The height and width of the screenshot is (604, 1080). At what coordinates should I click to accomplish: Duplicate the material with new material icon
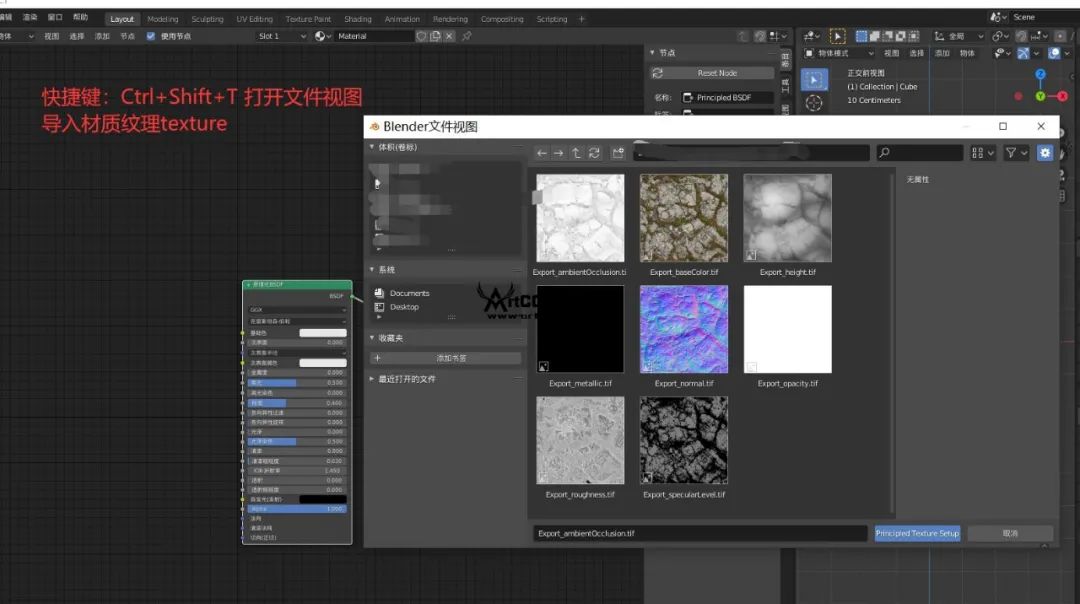435,37
